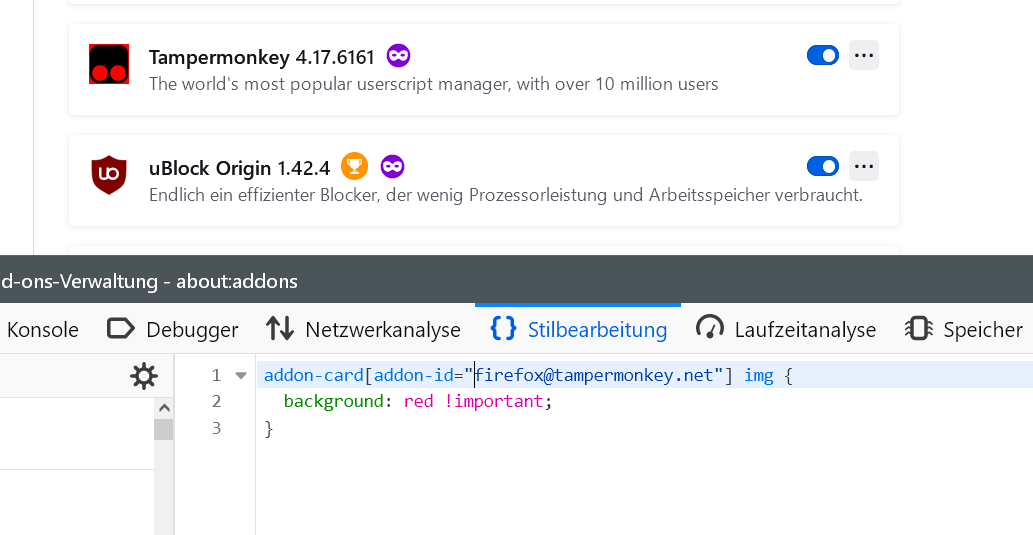Image resolution: width=1033 pixels, height=535 pixels.
Task: Click the uBlock Origin shield icon
Action: click(109, 175)
